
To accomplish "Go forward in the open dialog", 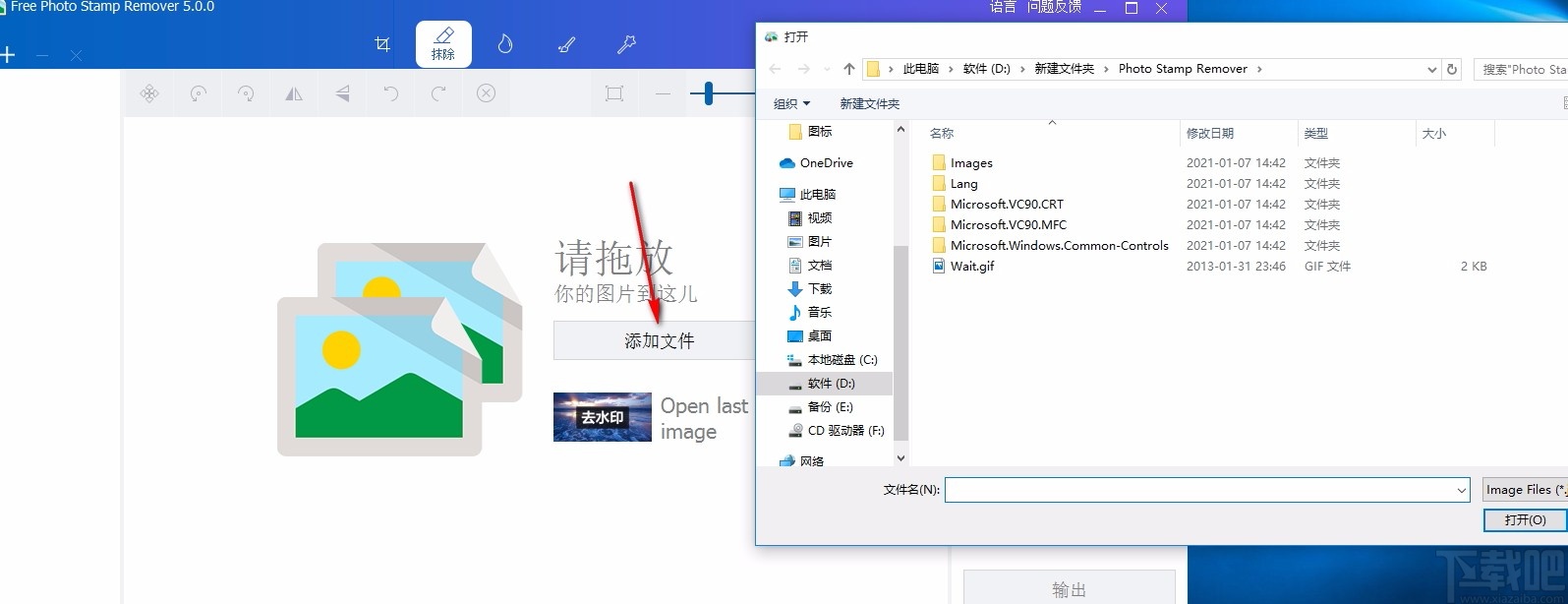I will click(x=804, y=69).
